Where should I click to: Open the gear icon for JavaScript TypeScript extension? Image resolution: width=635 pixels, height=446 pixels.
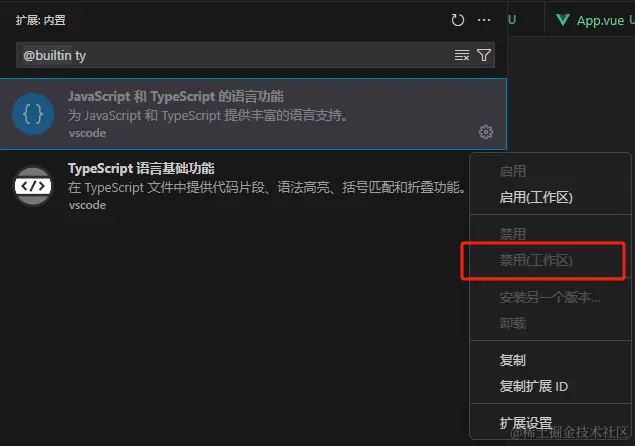(486, 132)
